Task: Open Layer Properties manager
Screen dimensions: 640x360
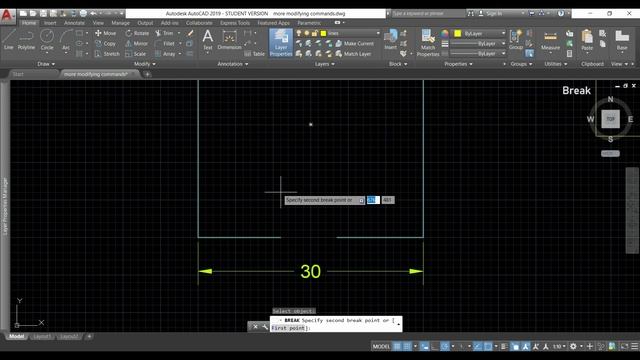Action: click(281, 42)
